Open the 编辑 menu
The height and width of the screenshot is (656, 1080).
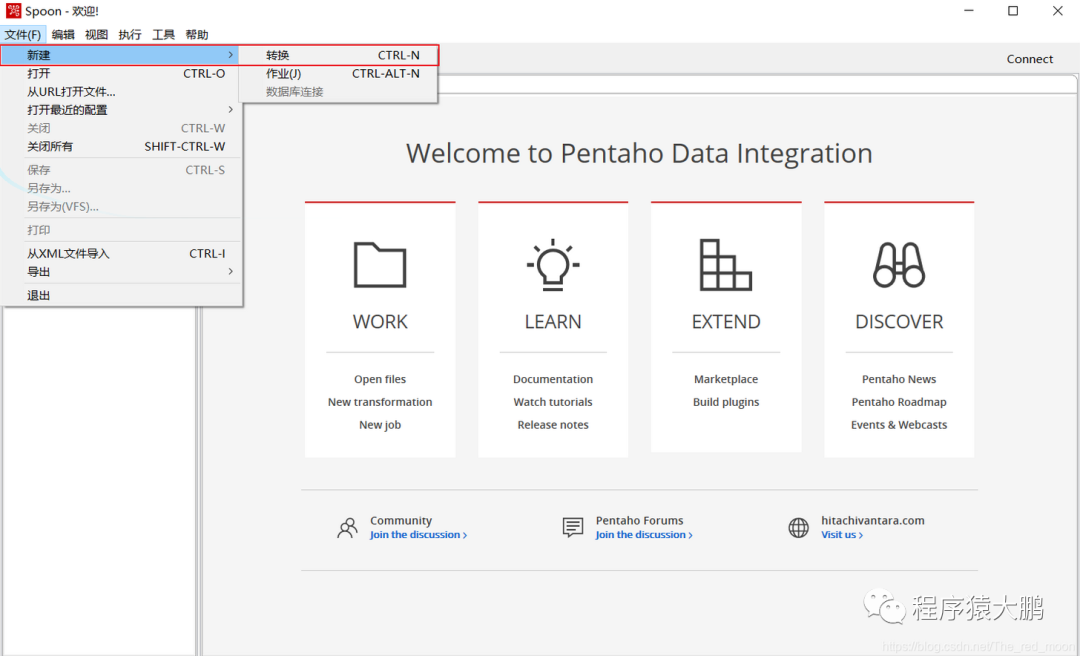pyautogui.click(x=63, y=35)
